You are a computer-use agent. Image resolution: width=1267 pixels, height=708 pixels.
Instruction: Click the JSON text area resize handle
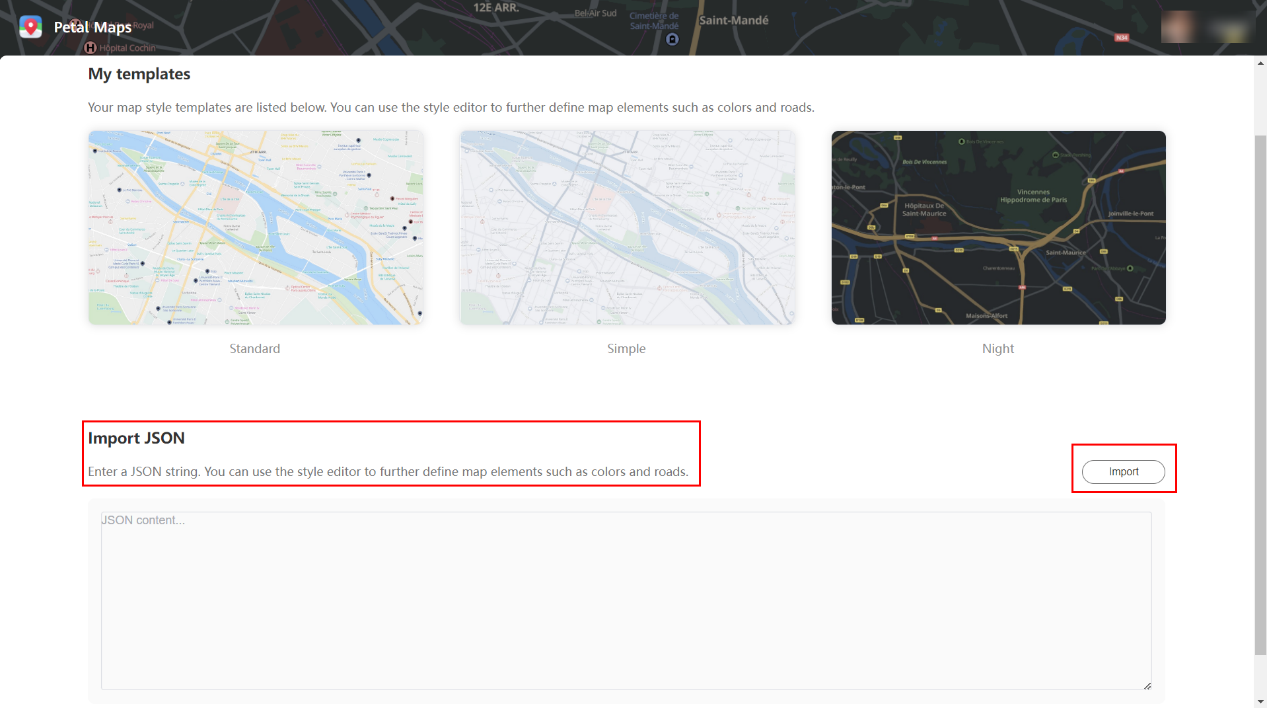click(x=1147, y=685)
